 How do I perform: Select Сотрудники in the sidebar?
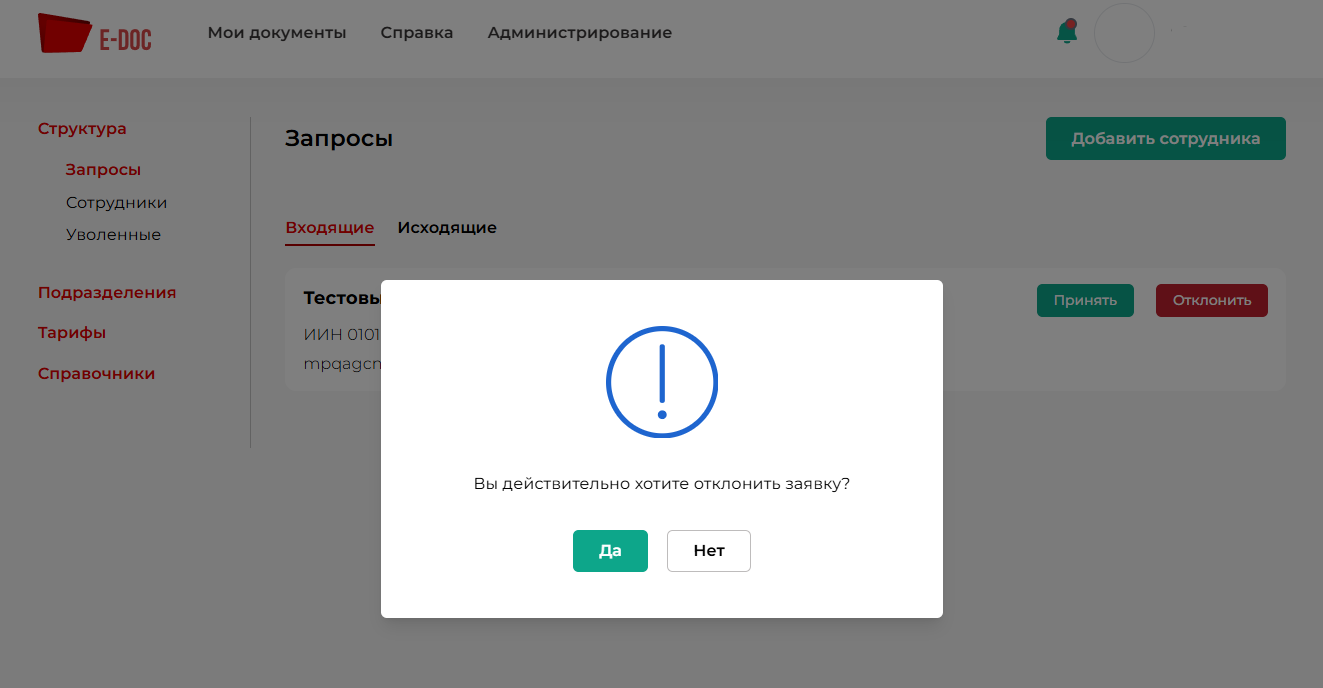[116, 203]
